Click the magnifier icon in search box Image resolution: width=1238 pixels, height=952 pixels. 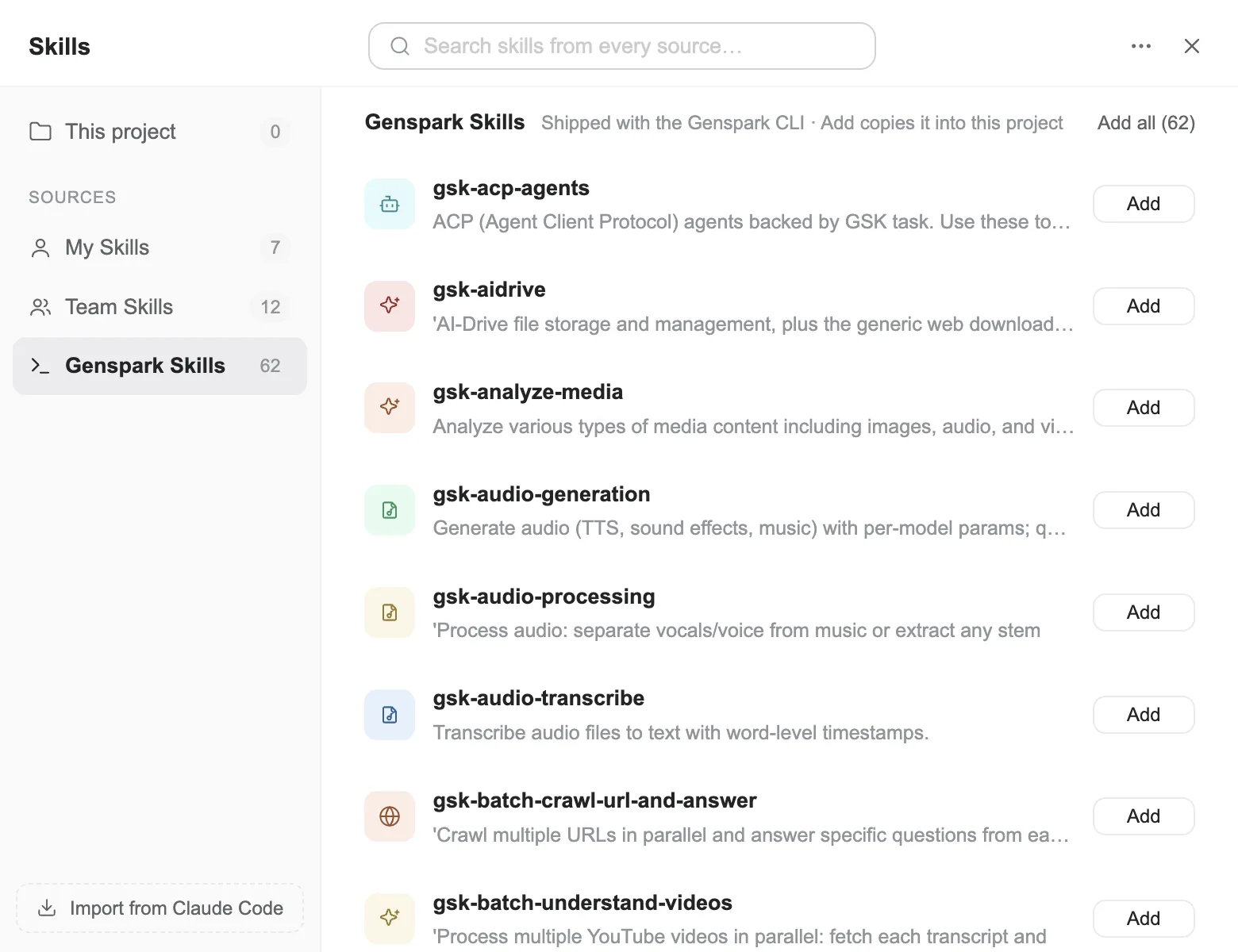pyautogui.click(x=400, y=46)
